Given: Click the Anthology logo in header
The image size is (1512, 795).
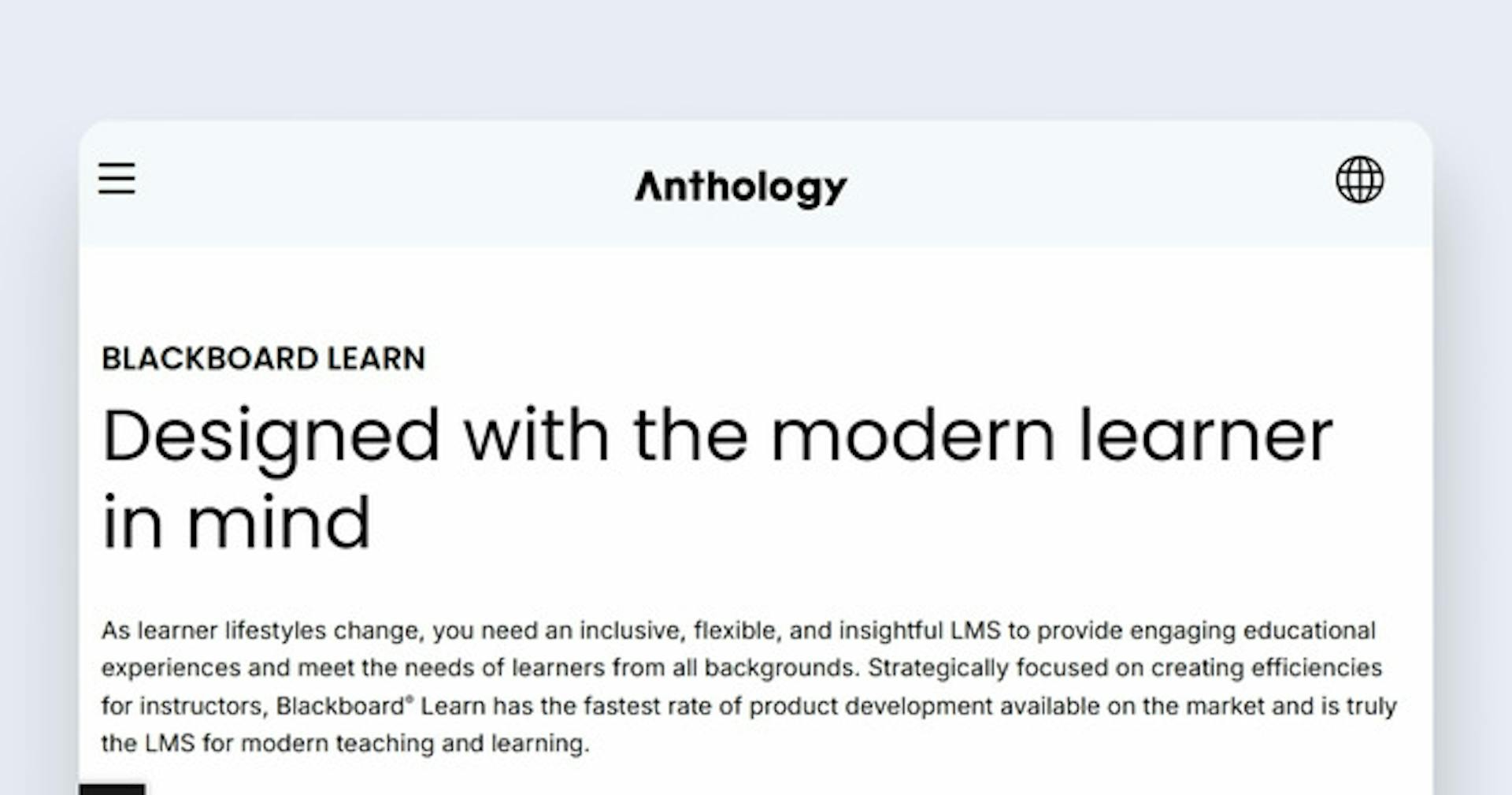Looking at the screenshot, I should click(741, 188).
